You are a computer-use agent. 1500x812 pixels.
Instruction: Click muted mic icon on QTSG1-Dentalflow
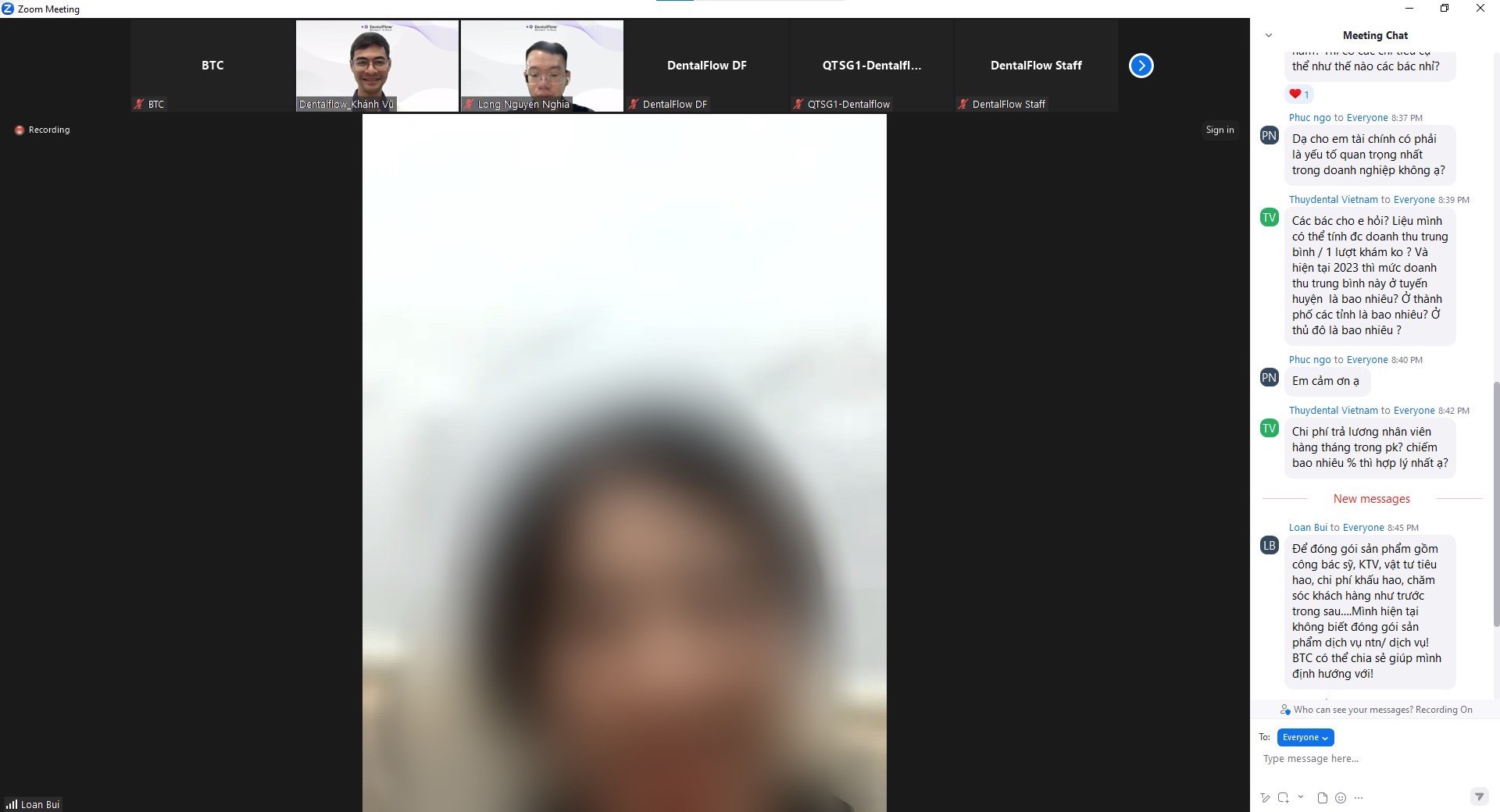[x=798, y=104]
